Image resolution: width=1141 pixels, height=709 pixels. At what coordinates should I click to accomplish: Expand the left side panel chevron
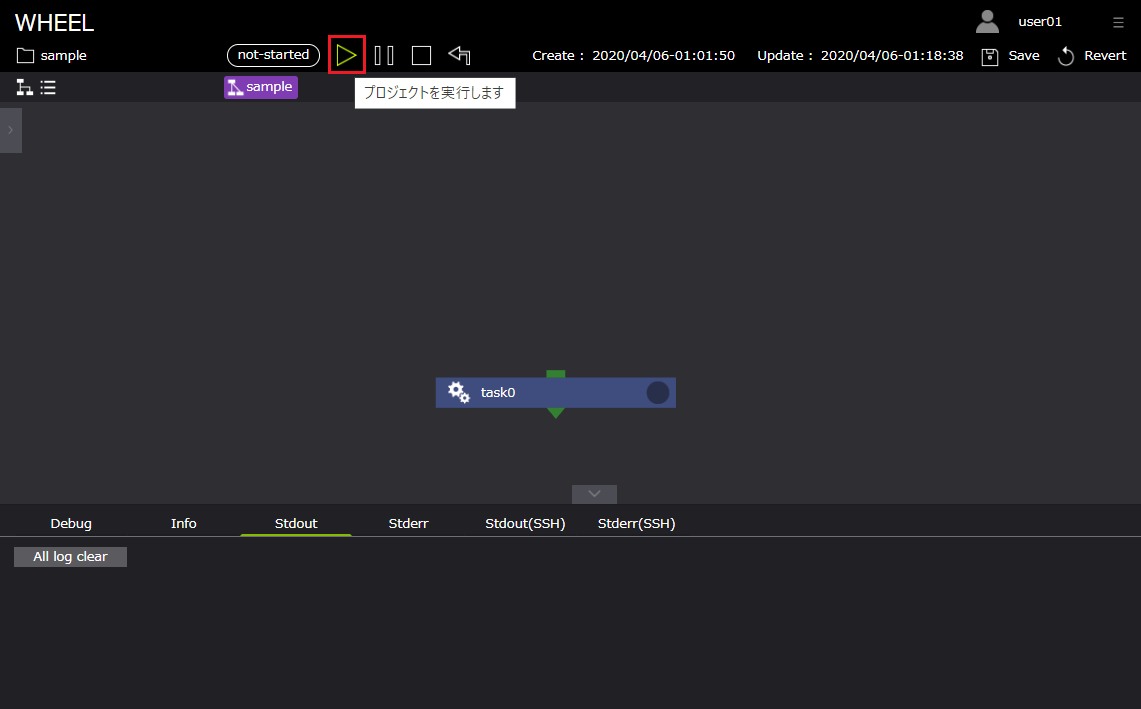pos(10,130)
